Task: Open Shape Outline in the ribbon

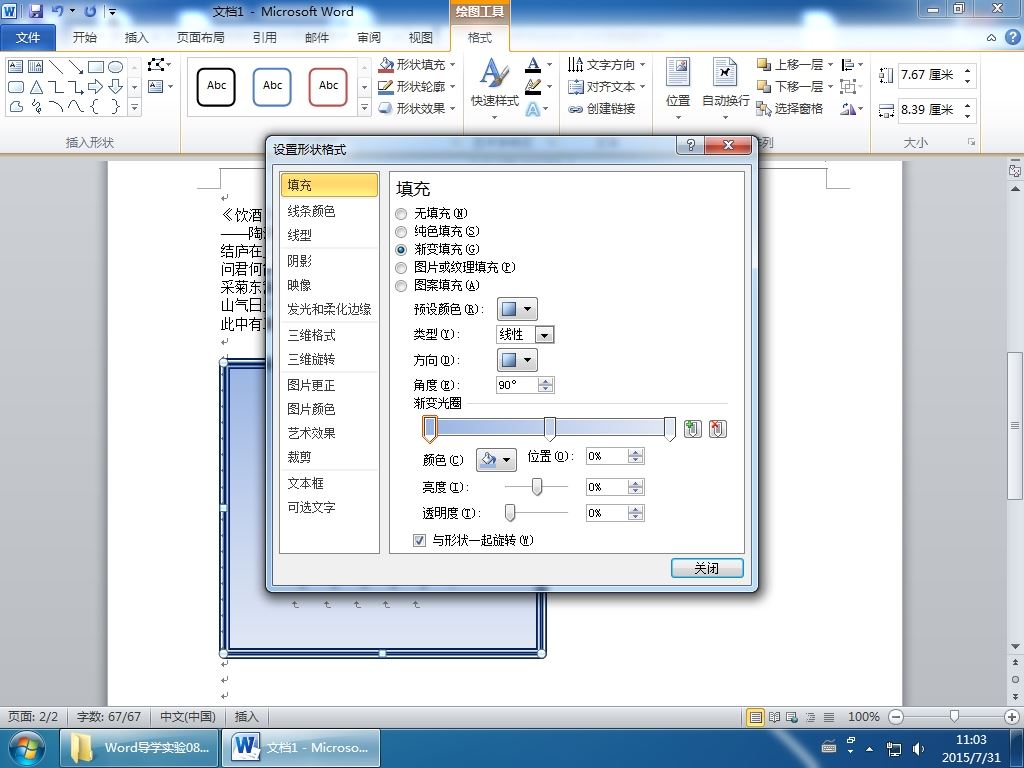Action: point(417,86)
